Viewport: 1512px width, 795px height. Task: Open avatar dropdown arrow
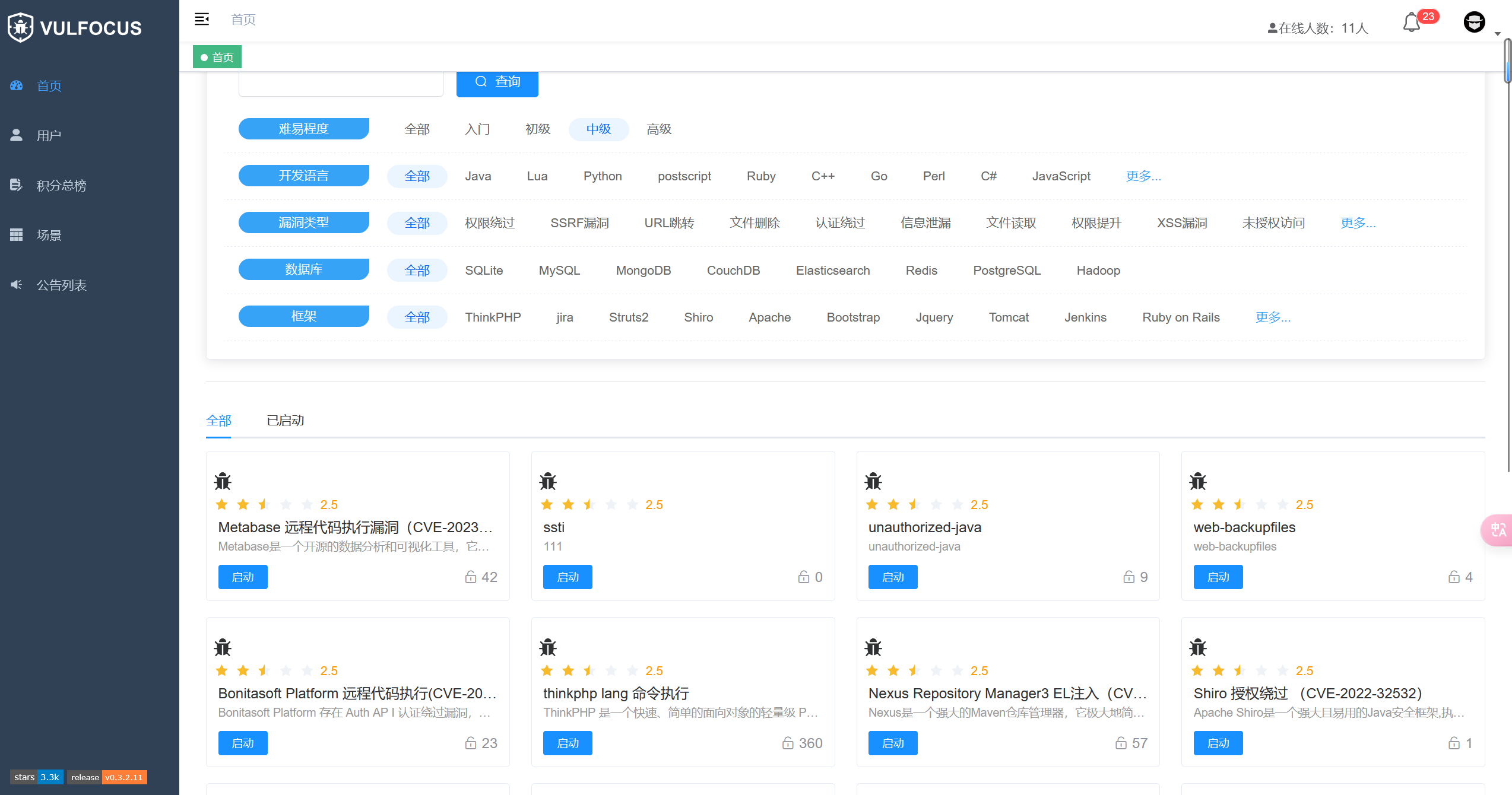pos(1497,34)
